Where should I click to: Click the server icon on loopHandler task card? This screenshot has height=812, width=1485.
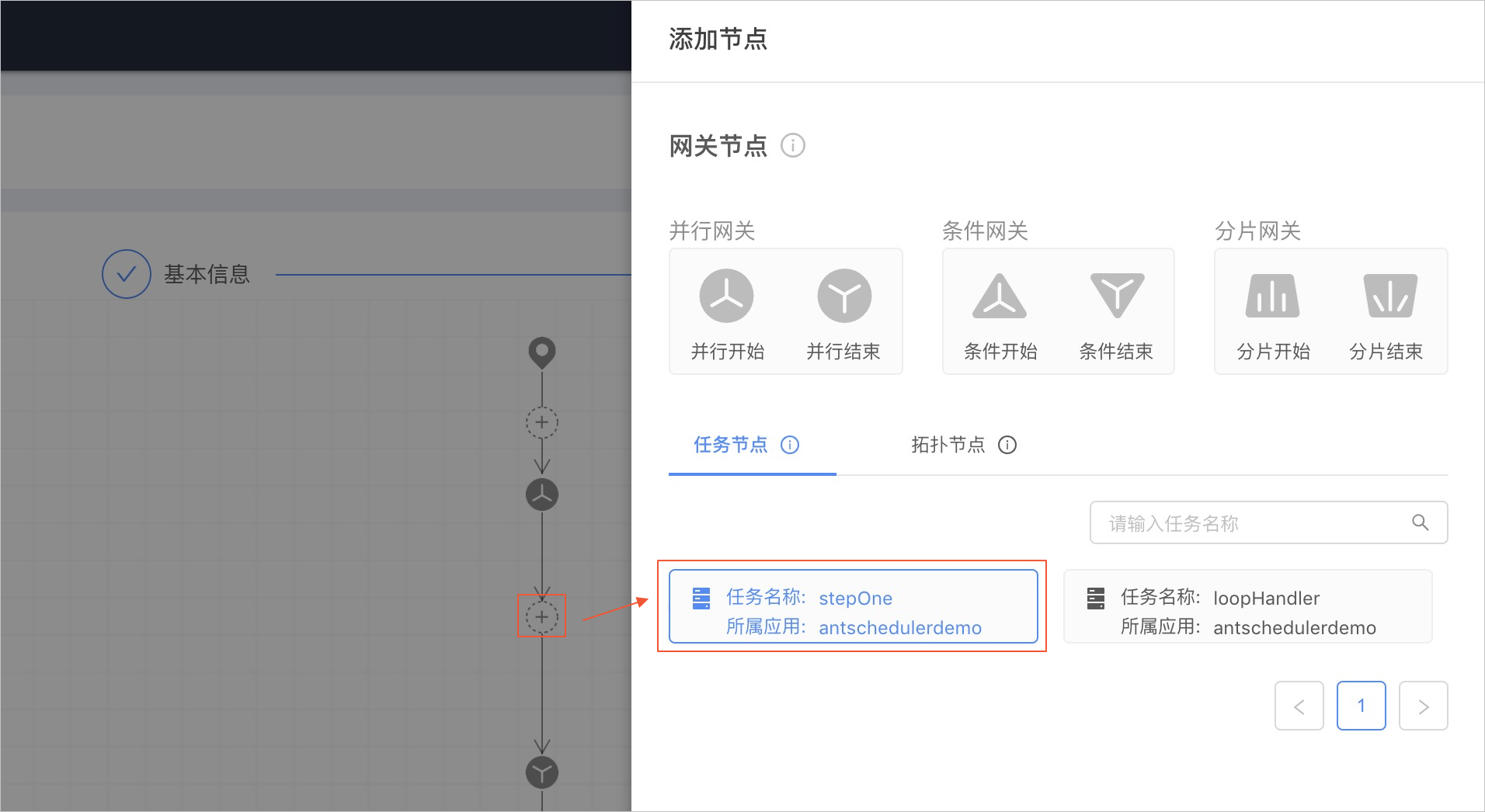[1096, 599]
